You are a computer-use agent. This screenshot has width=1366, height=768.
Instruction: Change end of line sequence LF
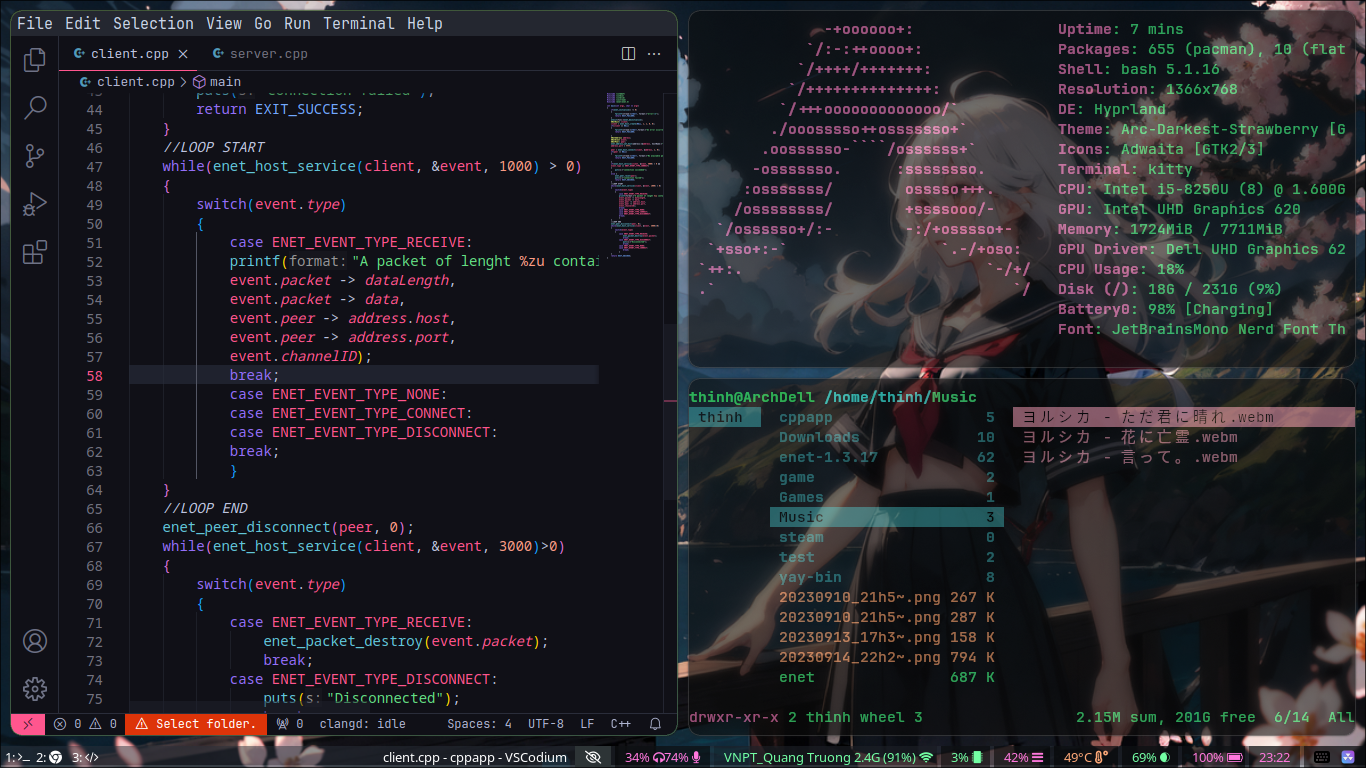click(x=587, y=724)
